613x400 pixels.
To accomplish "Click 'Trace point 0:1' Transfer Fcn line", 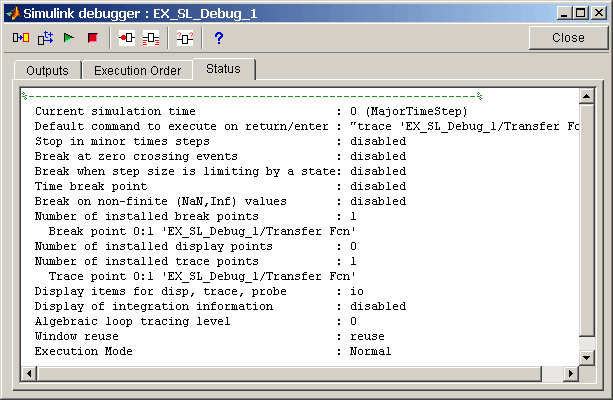I will tap(202, 276).
